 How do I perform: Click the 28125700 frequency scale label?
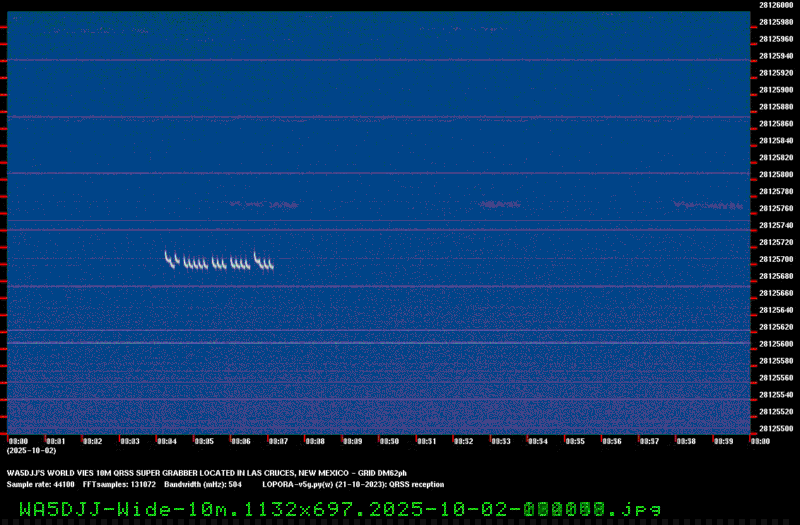[776, 259]
